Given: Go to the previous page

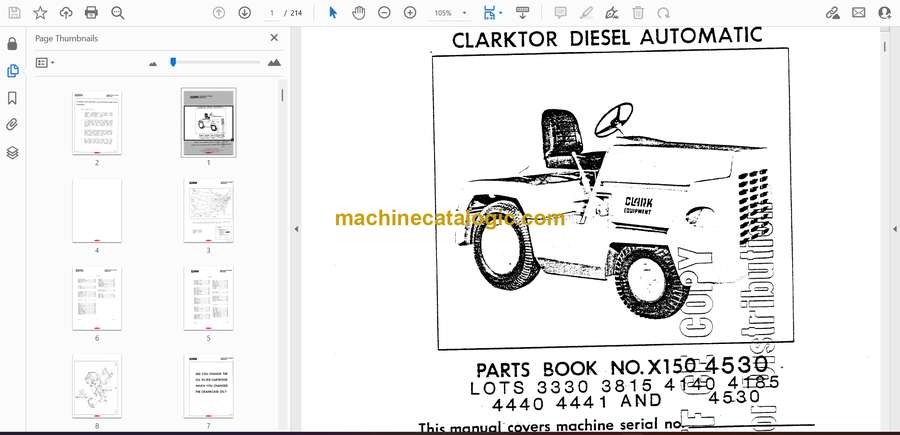Looking at the screenshot, I should pos(219,13).
